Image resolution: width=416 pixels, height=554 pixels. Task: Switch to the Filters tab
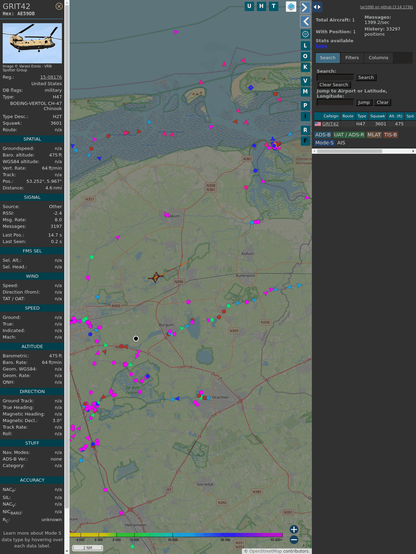click(x=352, y=58)
